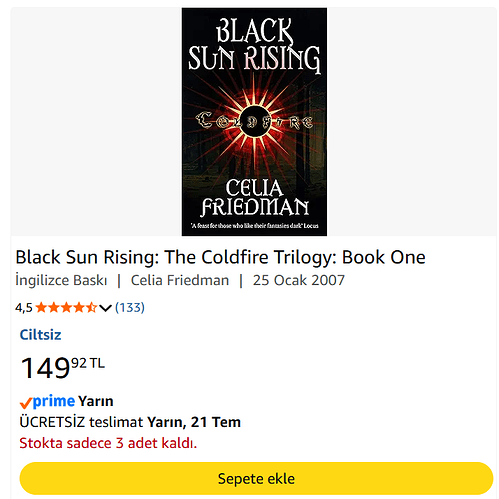The height and width of the screenshot is (499, 499).
Task: Click the half-filled fifth star
Action: tap(91, 307)
